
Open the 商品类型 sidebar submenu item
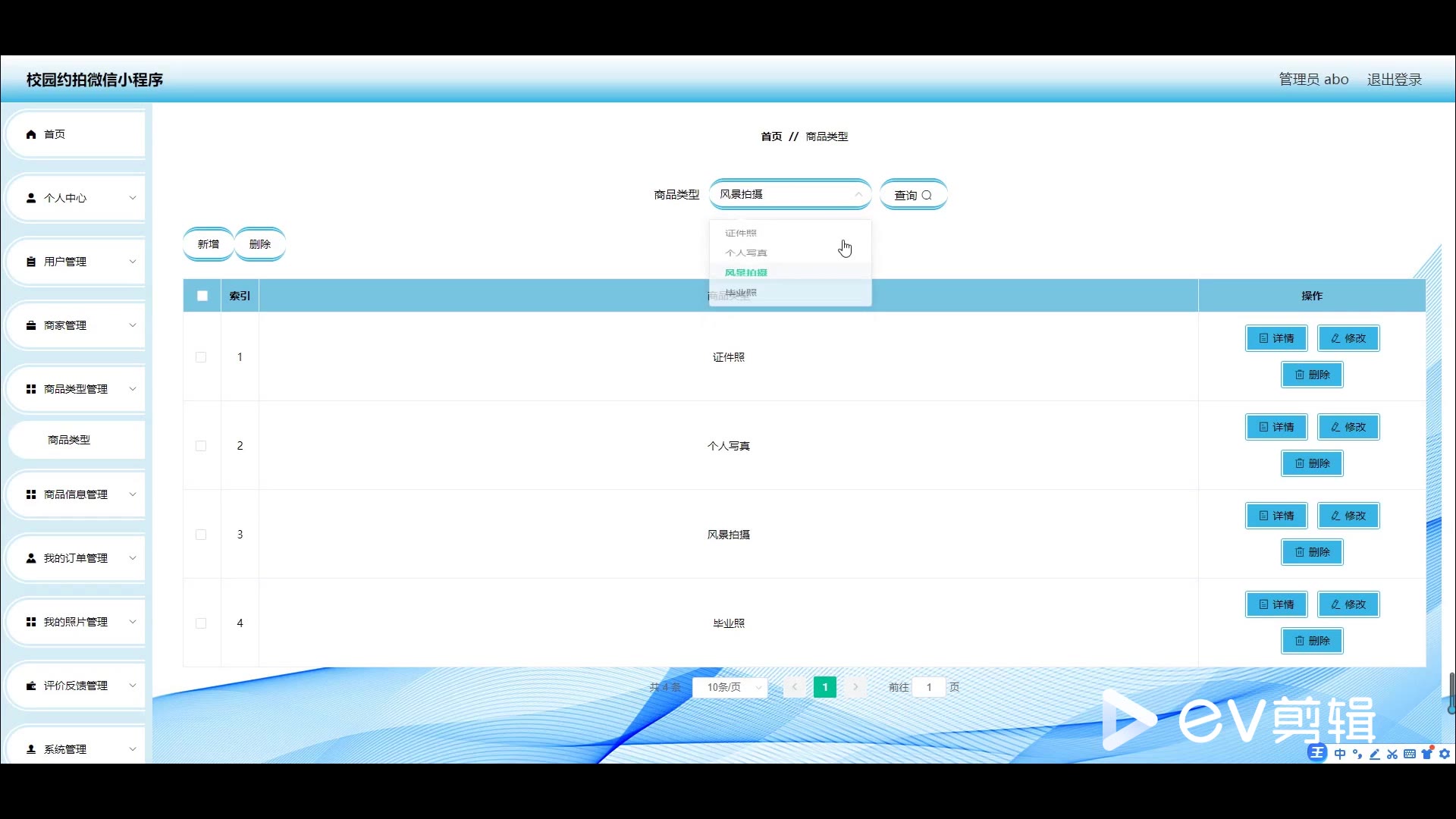(69, 440)
